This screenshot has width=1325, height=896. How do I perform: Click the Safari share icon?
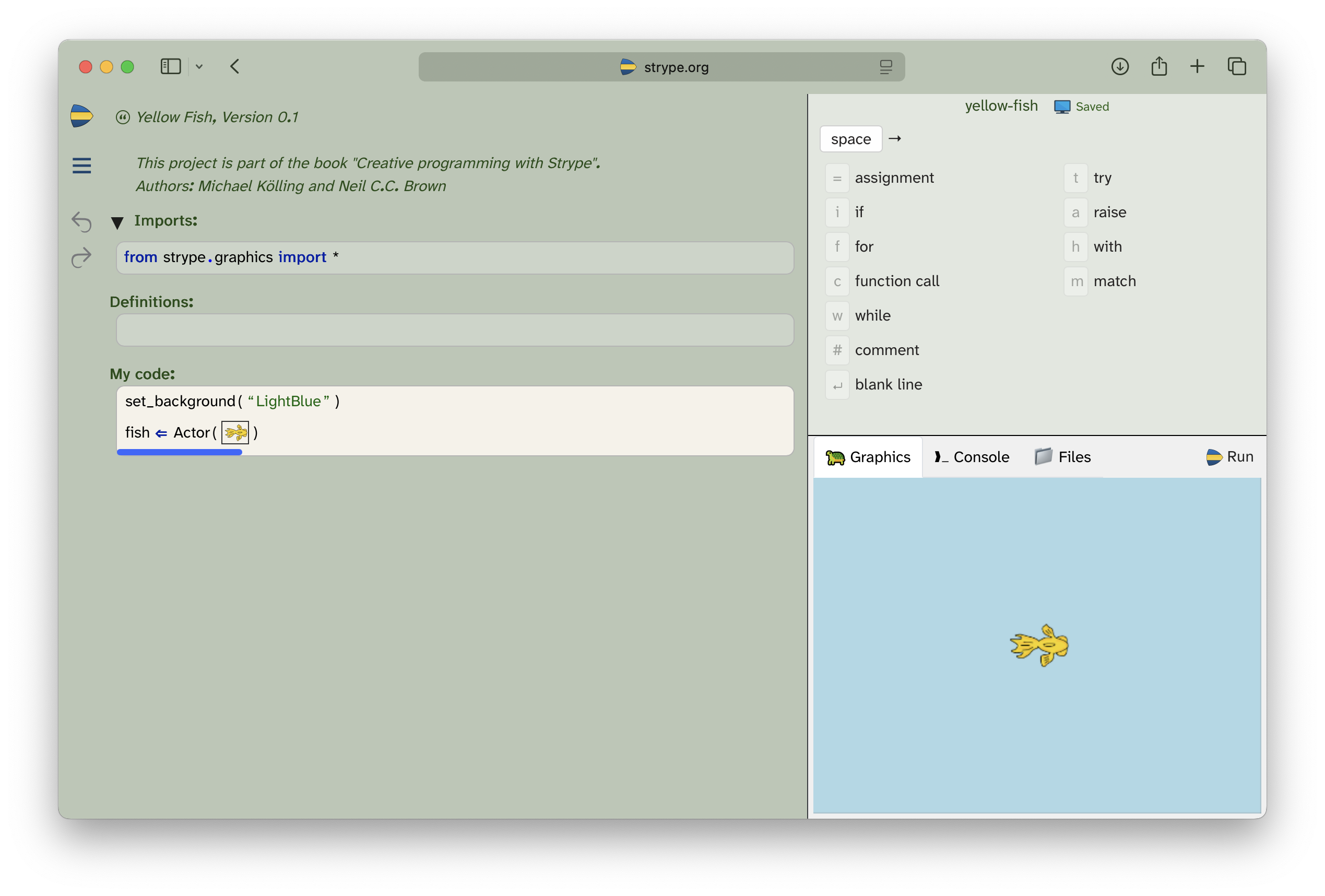coord(1158,67)
